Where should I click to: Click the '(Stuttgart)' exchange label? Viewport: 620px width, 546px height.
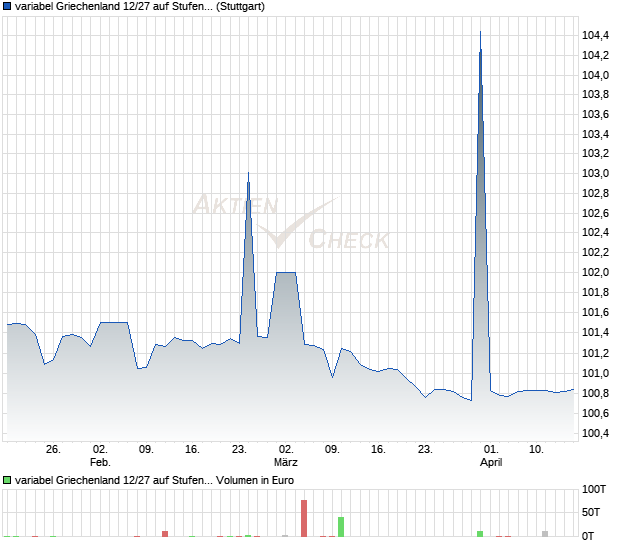point(240,6)
